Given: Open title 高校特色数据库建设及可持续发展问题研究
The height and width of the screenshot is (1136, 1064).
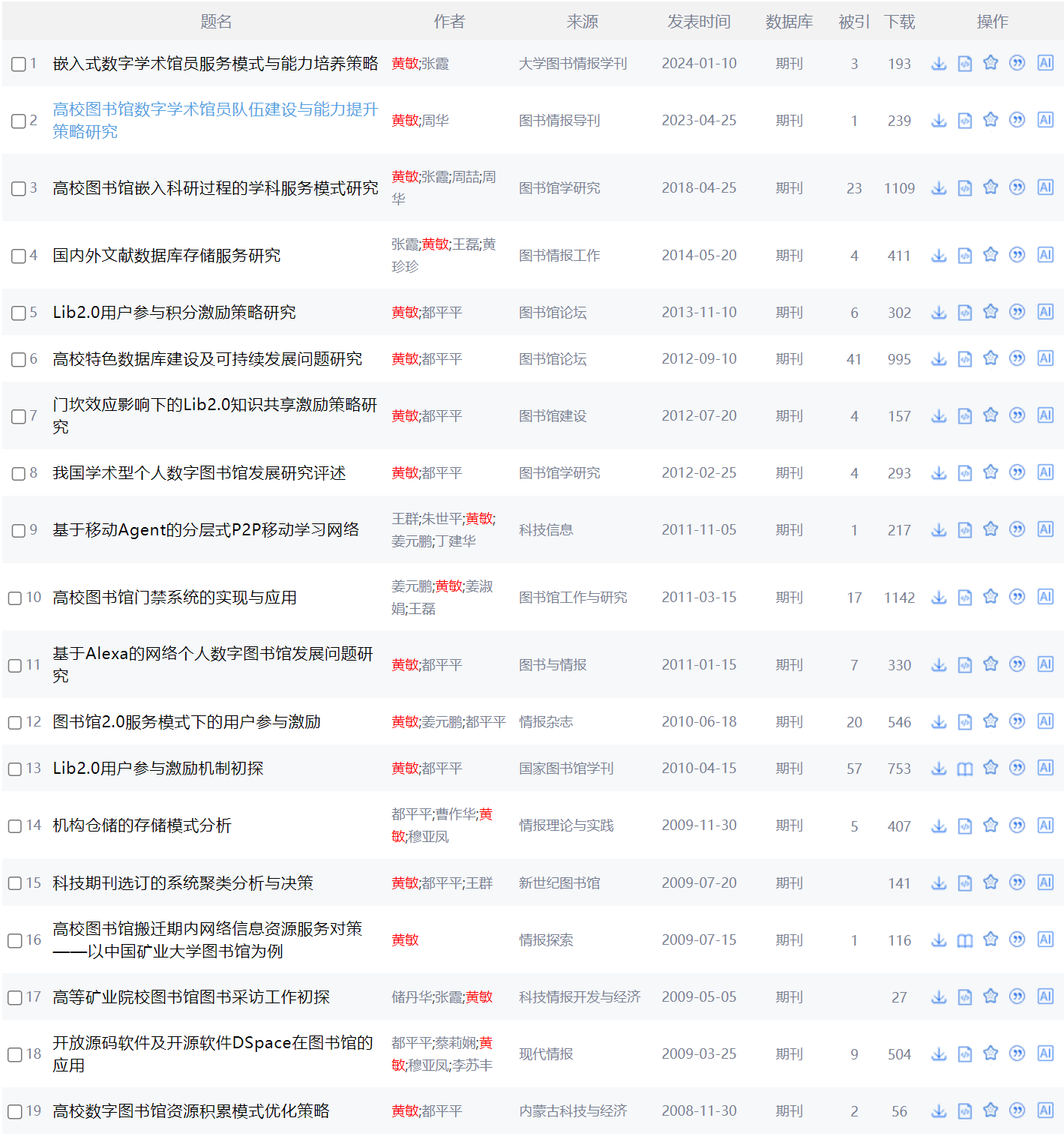Looking at the screenshot, I should pos(207,358).
